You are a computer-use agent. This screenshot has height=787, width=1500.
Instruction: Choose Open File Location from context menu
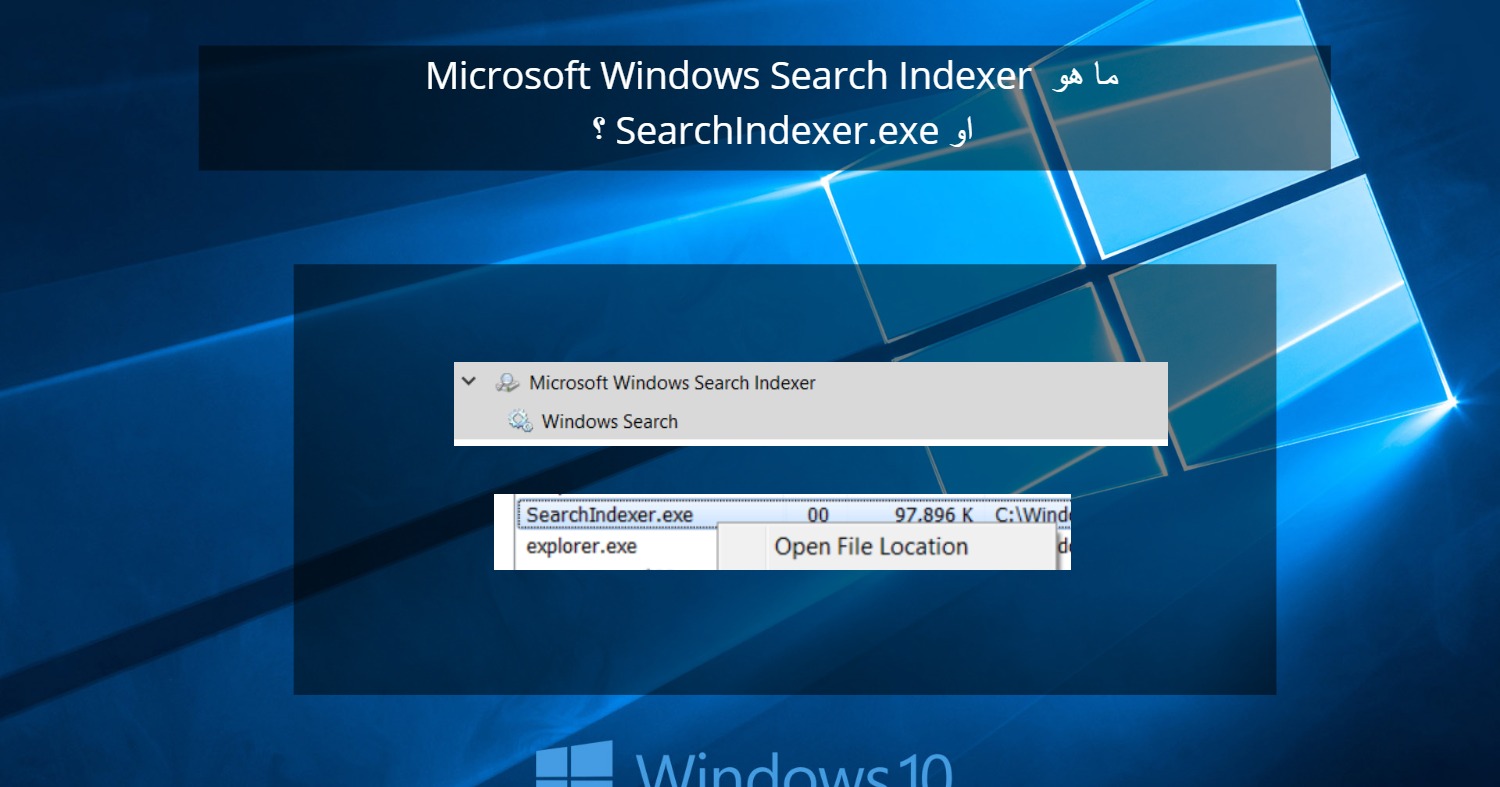(x=871, y=546)
